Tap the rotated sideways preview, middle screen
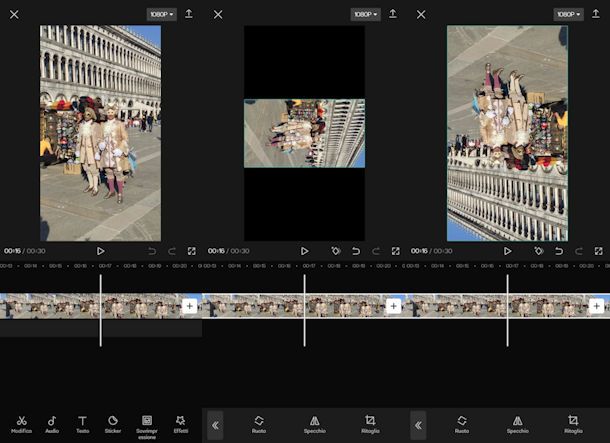This screenshot has height=443, width=610. point(304,133)
